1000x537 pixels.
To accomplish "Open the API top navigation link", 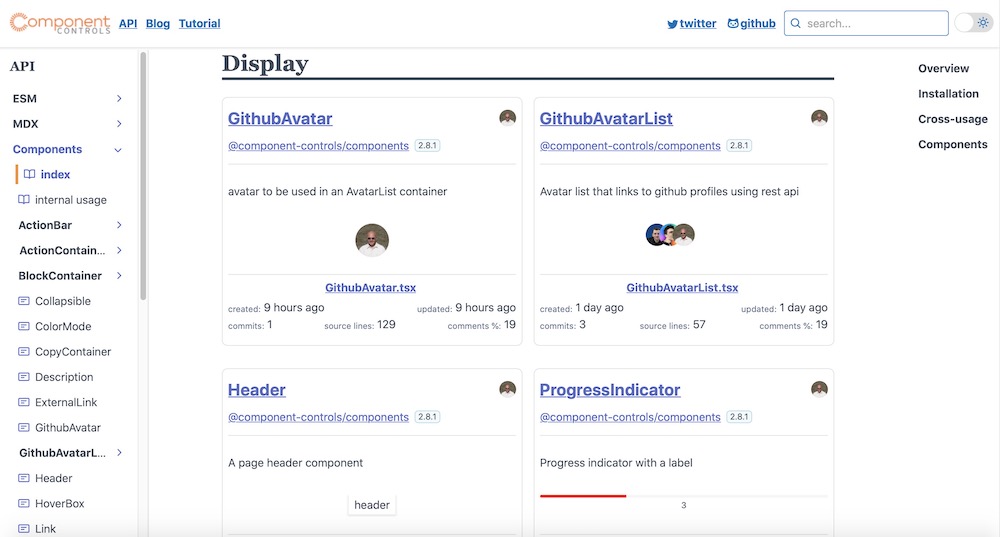I will click(x=128, y=24).
